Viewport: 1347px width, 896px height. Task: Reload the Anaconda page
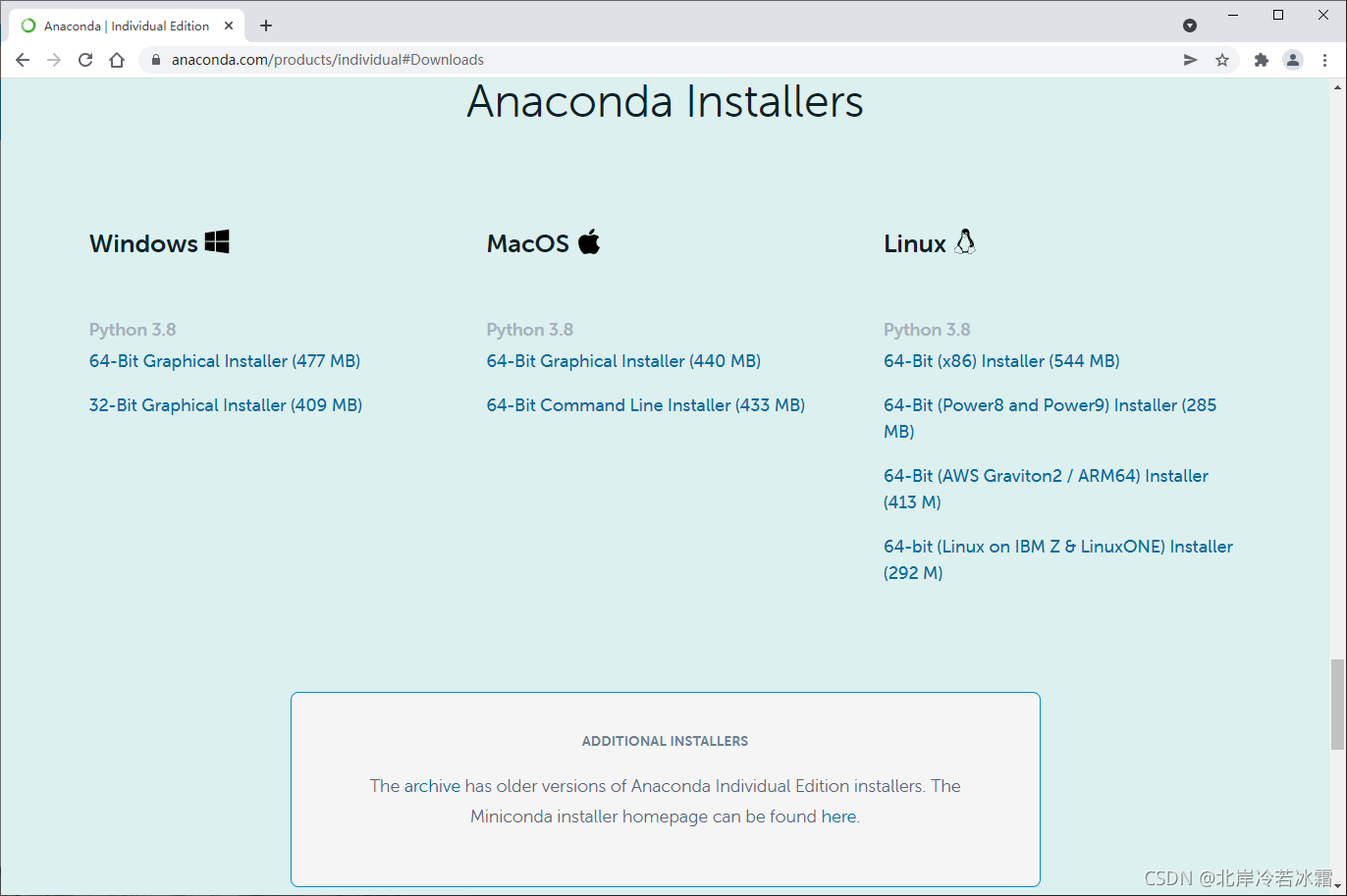85,60
